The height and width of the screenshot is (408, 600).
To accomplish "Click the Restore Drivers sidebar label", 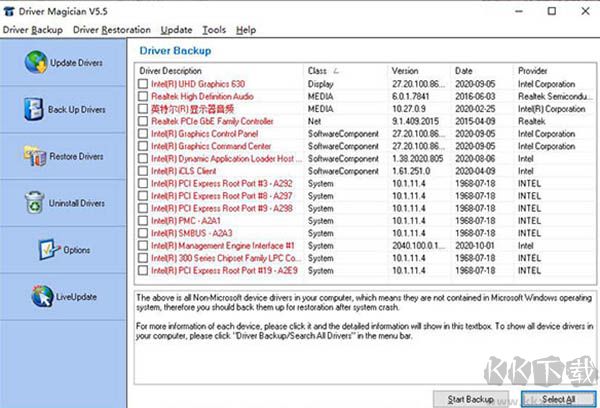I will pyautogui.click(x=76, y=156).
